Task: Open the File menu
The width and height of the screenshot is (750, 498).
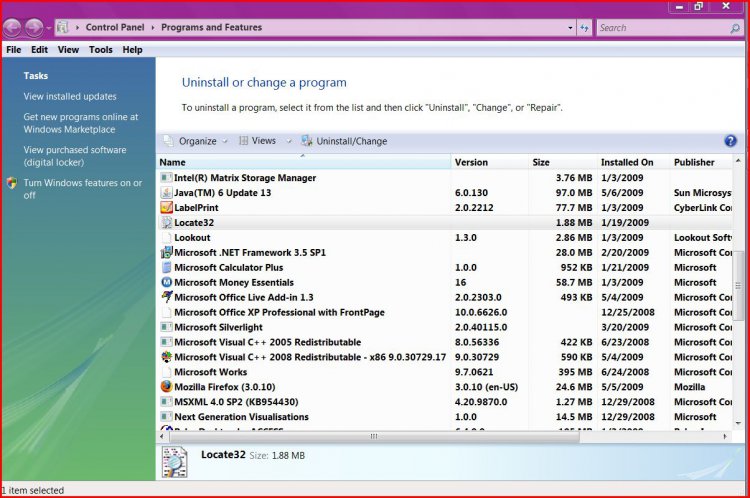Action: pos(13,50)
